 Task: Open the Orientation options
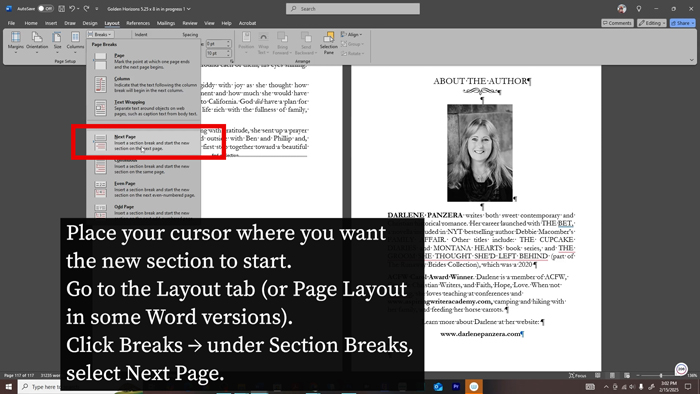[37, 42]
